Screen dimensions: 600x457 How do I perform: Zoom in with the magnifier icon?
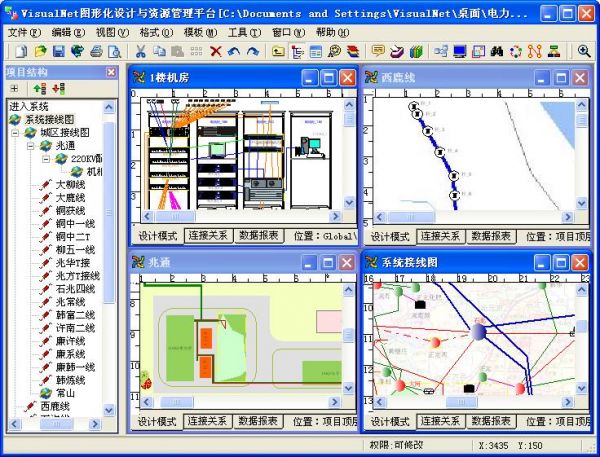point(584,51)
